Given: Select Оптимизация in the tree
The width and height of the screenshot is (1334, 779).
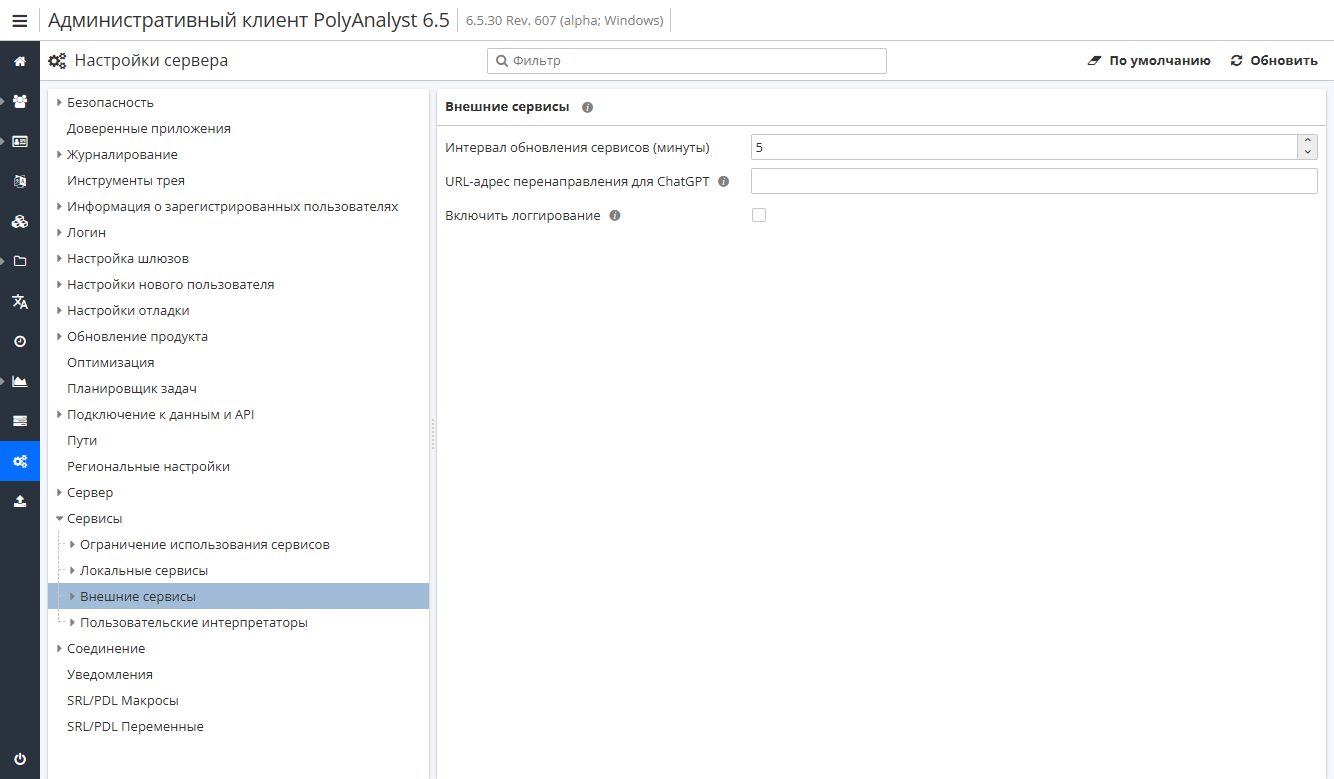Looking at the screenshot, I should click(x=111, y=363).
